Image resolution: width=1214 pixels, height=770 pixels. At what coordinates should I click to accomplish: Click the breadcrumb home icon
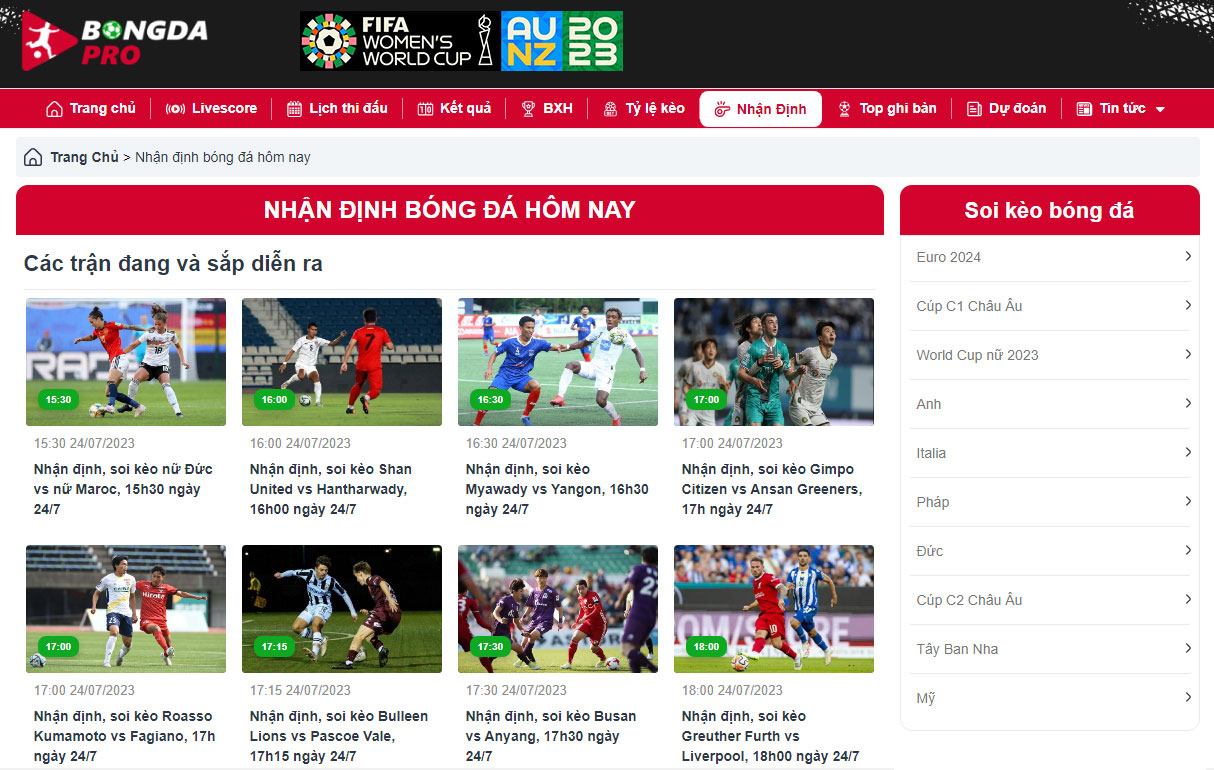33,157
